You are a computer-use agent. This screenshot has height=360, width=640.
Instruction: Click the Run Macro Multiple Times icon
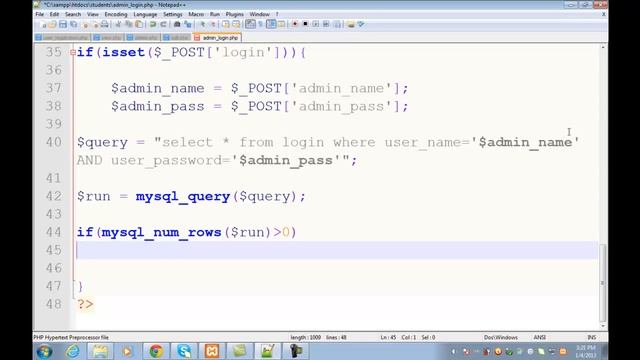pyautogui.click(x=326, y=24)
